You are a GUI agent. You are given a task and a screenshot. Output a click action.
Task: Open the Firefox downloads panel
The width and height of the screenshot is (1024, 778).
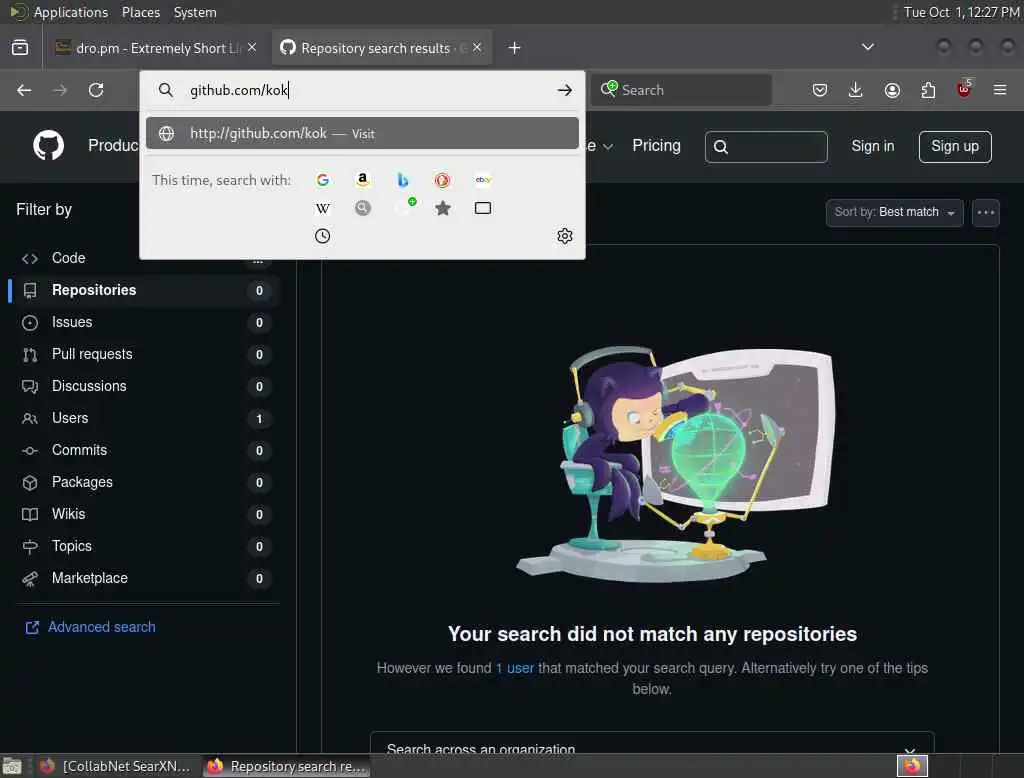(856, 90)
